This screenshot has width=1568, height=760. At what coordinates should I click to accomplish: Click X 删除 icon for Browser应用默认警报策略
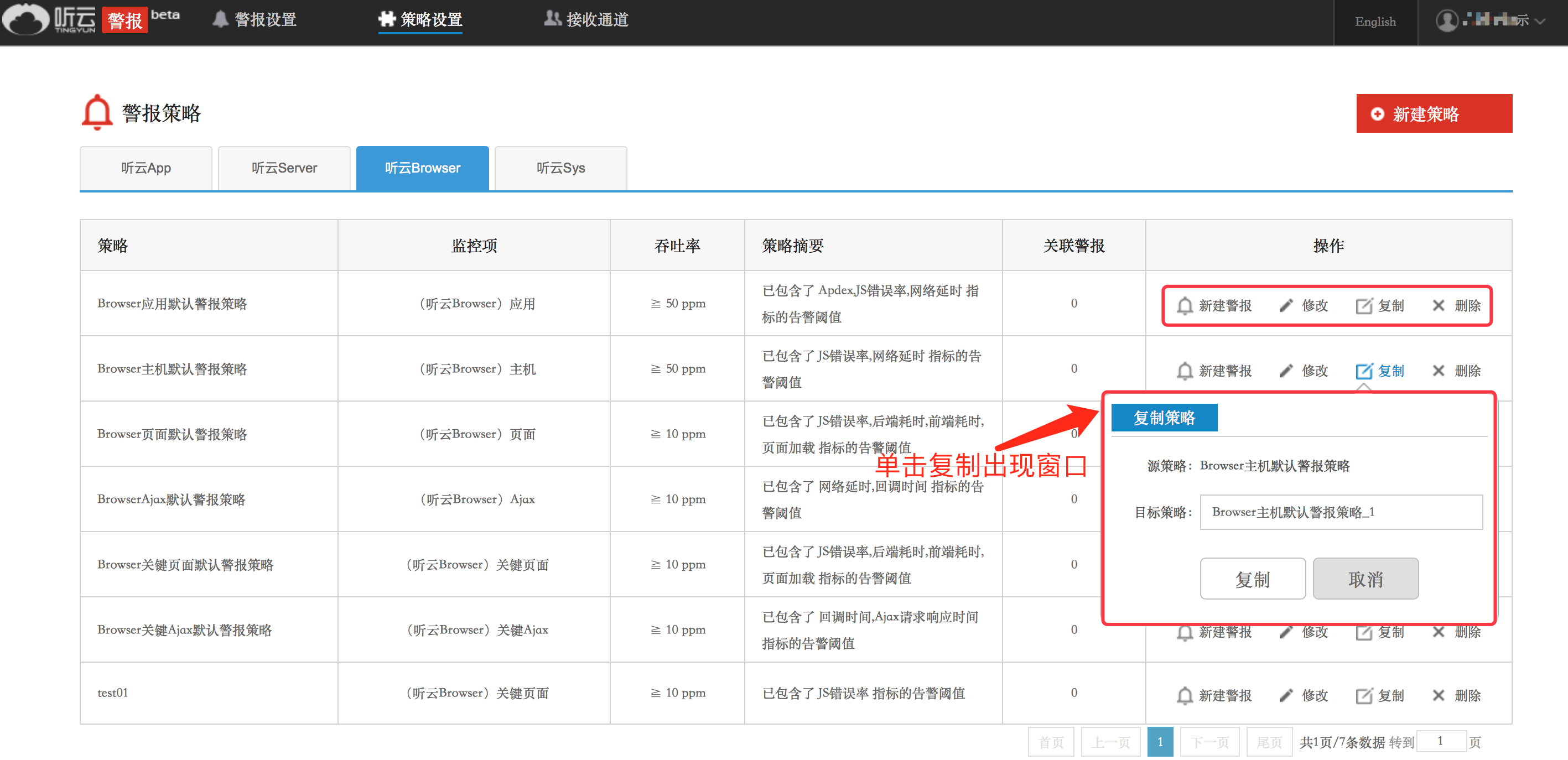pos(1439,305)
